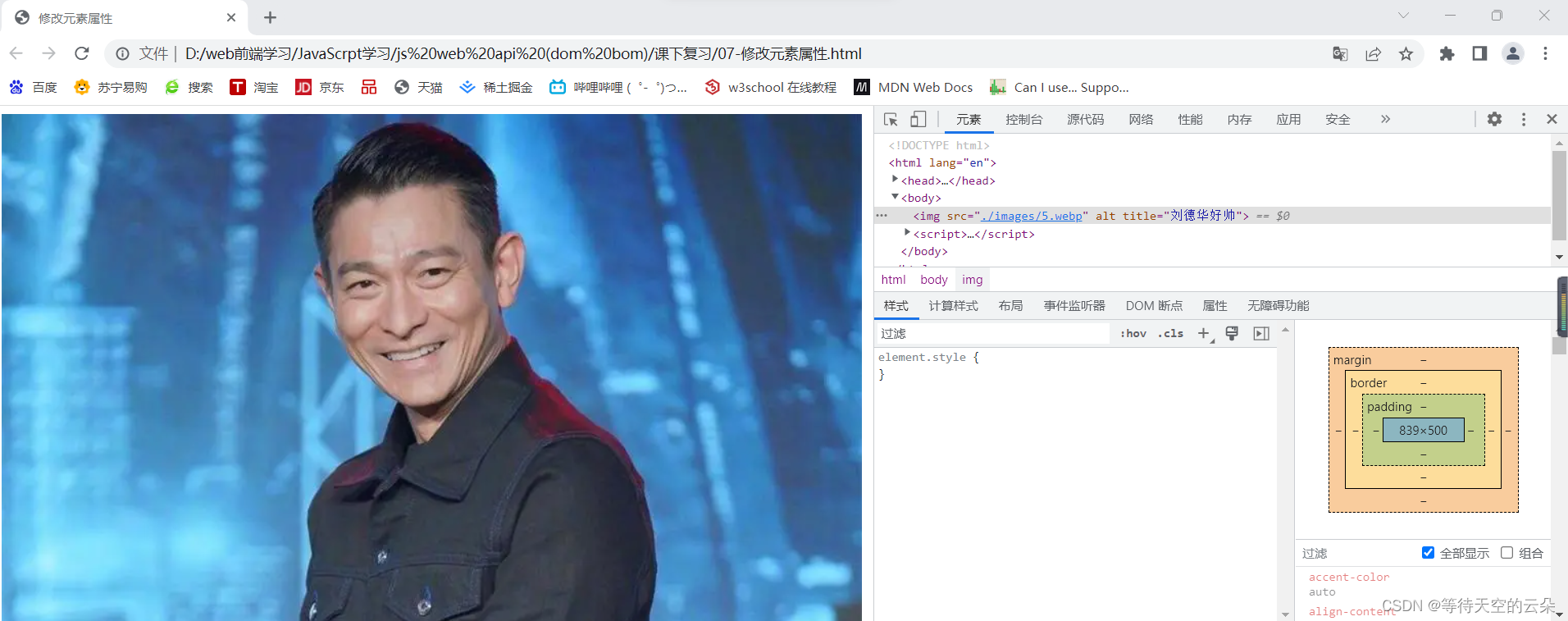Screen dimensions: 1568x621
Task: Switch to the 网络 tab
Action: tap(1142, 119)
